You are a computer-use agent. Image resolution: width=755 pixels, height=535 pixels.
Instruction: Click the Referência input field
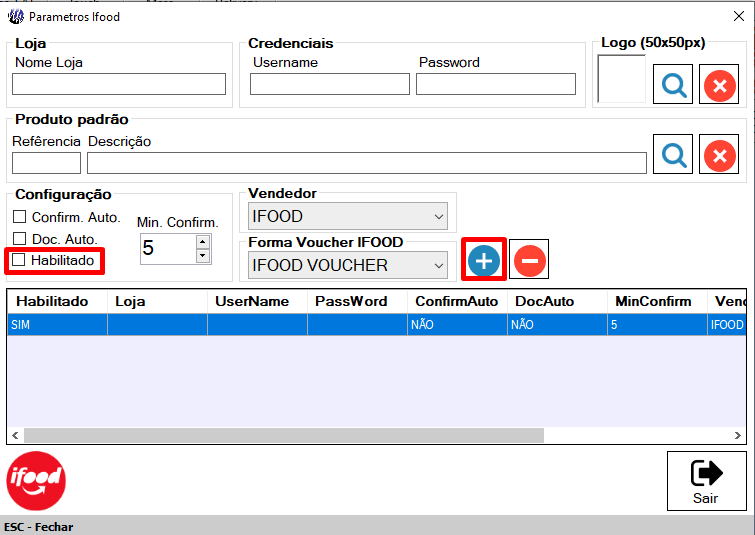pyautogui.click(x=46, y=163)
